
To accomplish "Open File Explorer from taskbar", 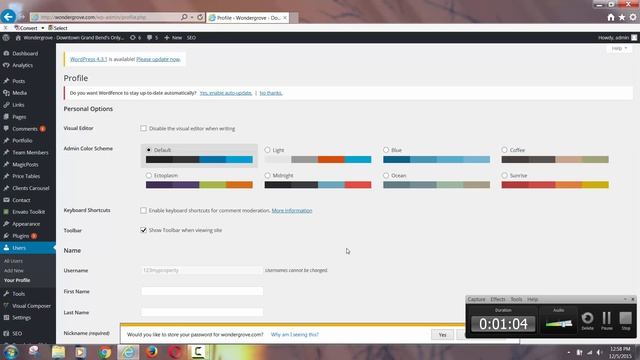I will coord(58,352).
